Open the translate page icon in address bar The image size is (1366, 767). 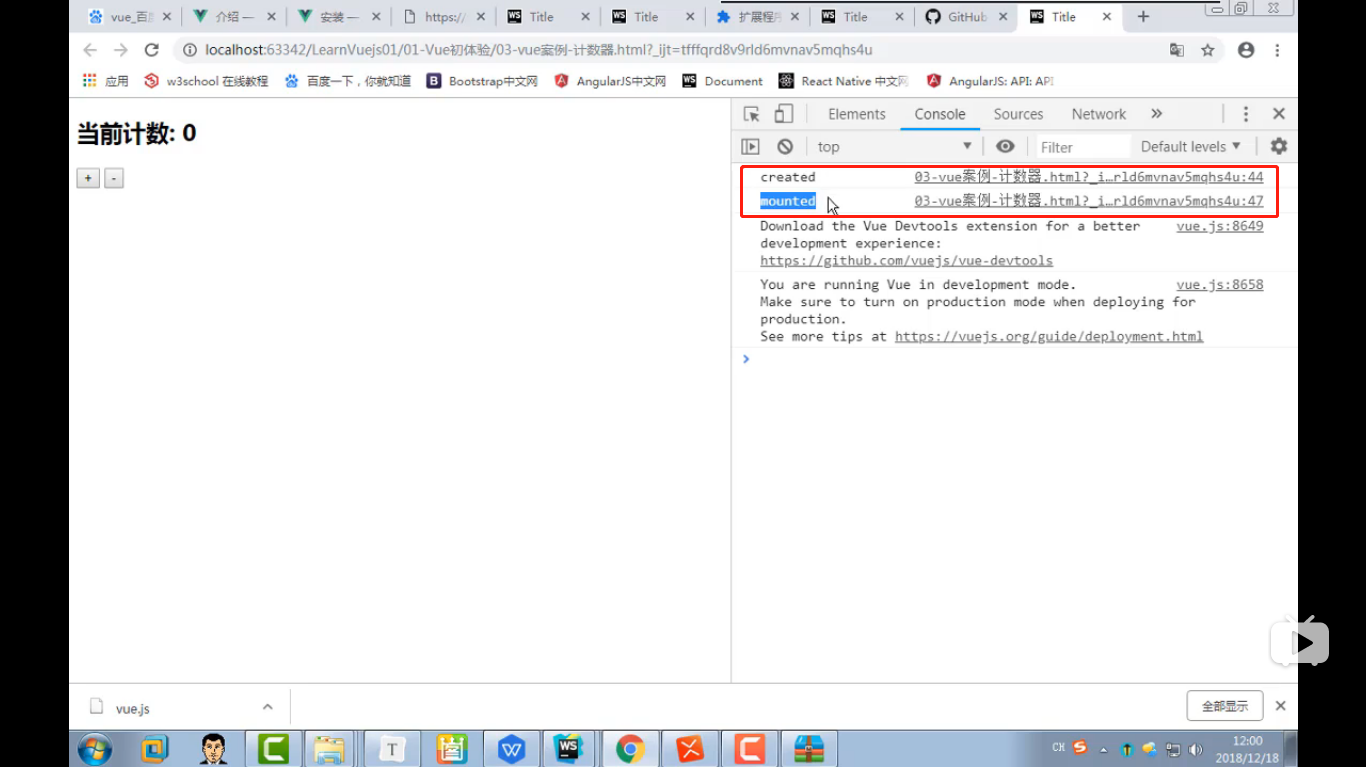[x=1177, y=50]
